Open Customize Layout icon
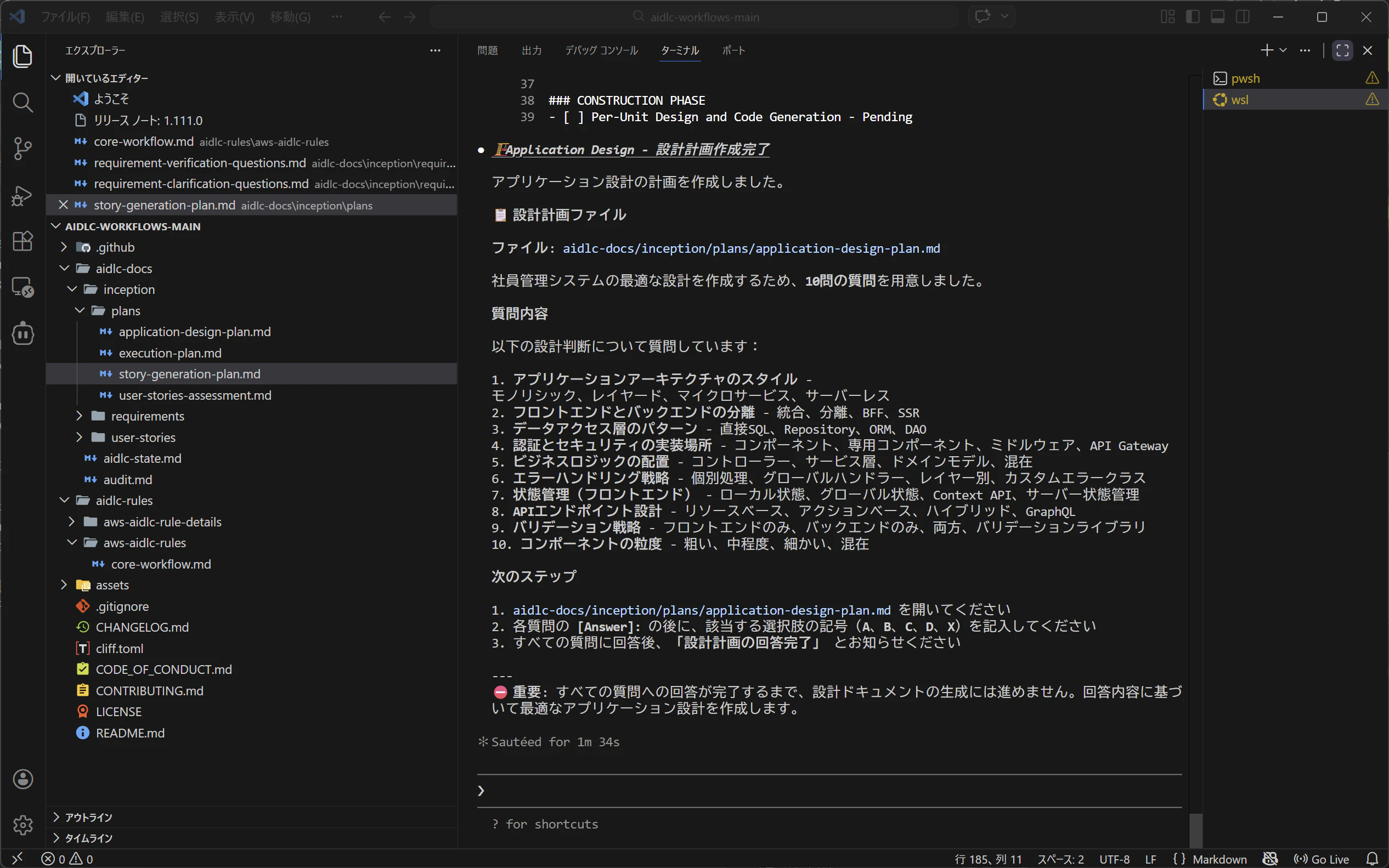Image resolution: width=1389 pixels, height=868 pixels. 1167,17
